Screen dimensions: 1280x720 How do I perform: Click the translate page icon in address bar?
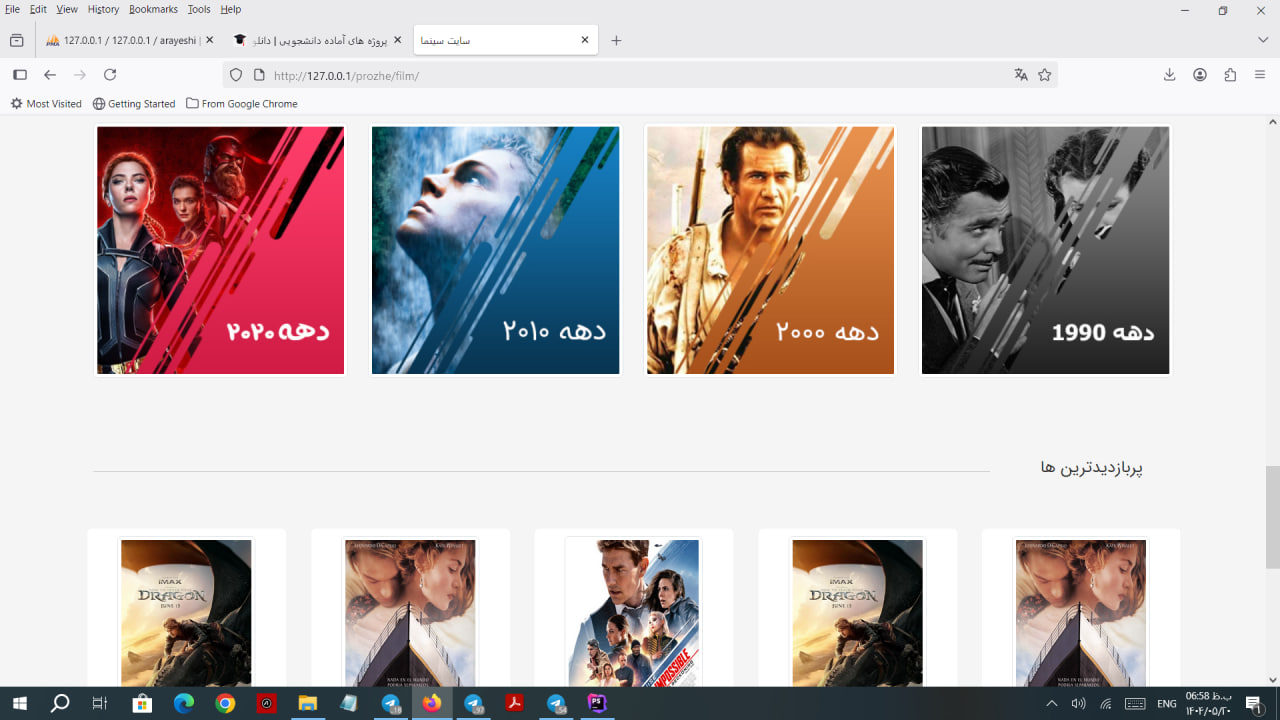click(1021, 75)
